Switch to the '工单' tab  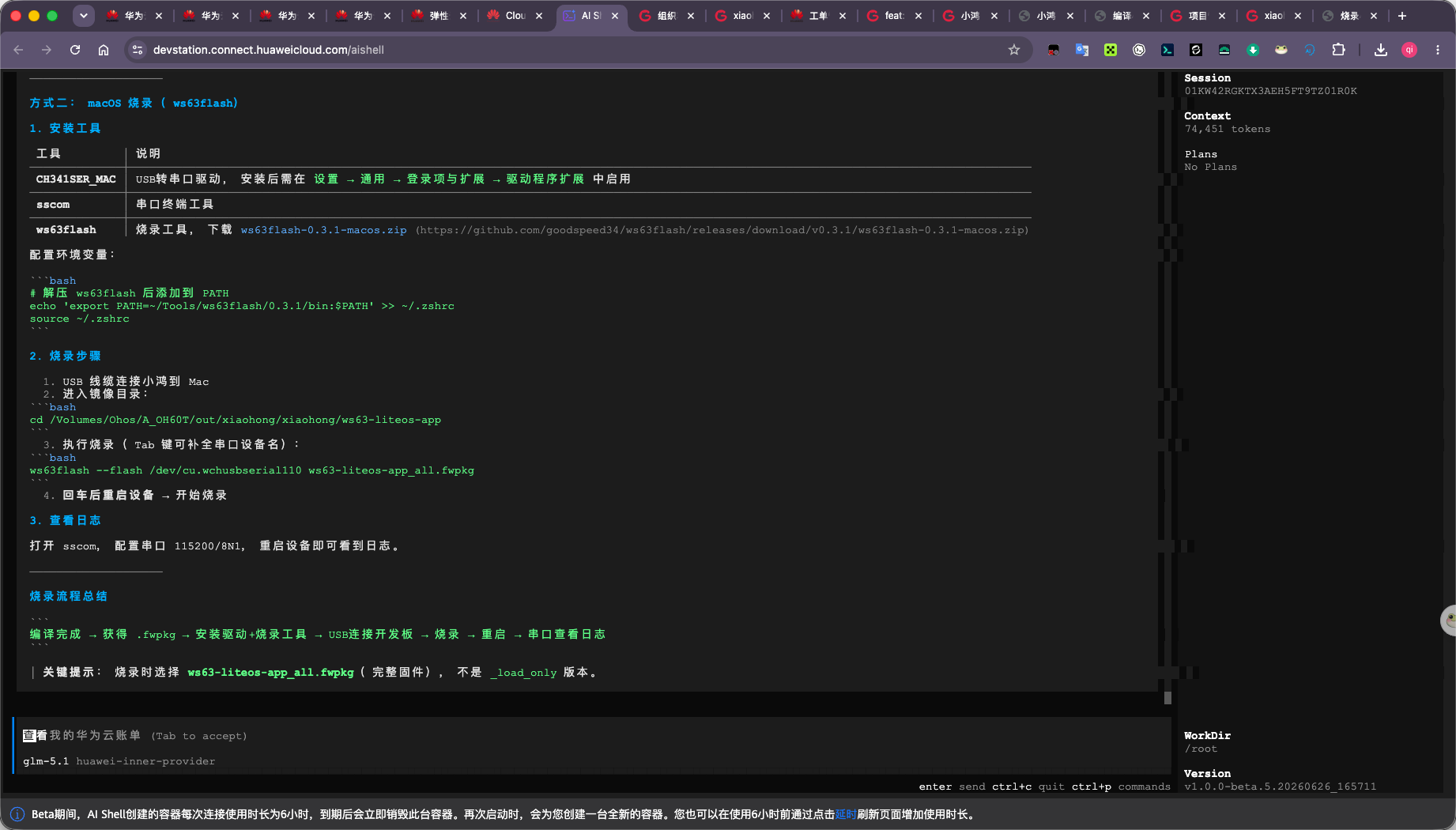tap(818, 16)
